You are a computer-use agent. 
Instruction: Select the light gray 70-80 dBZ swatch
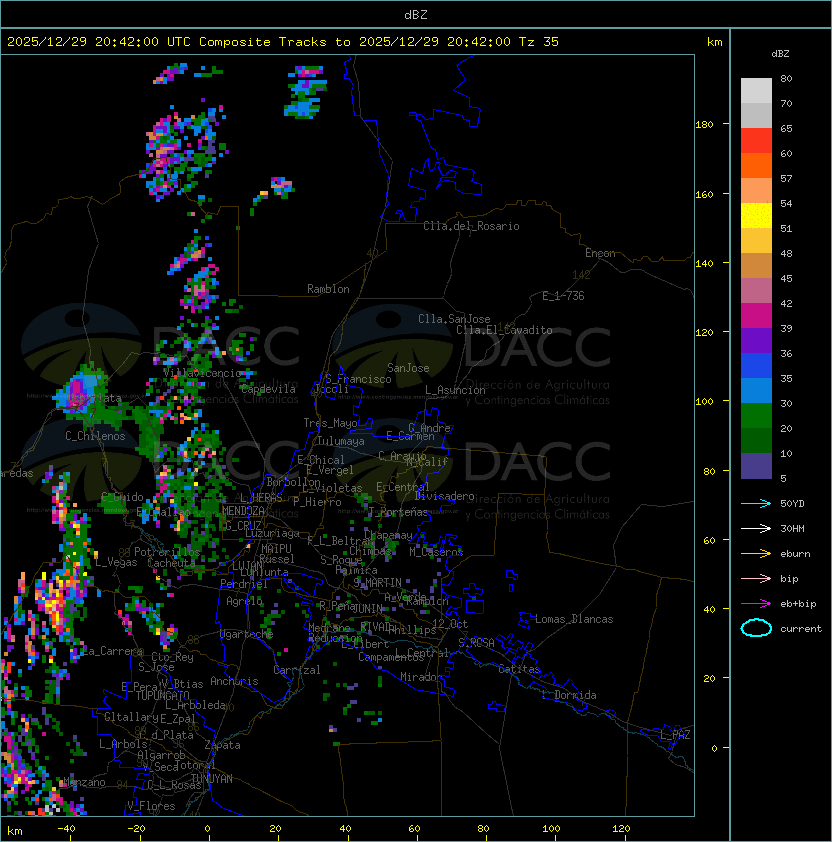coord(756,91)
